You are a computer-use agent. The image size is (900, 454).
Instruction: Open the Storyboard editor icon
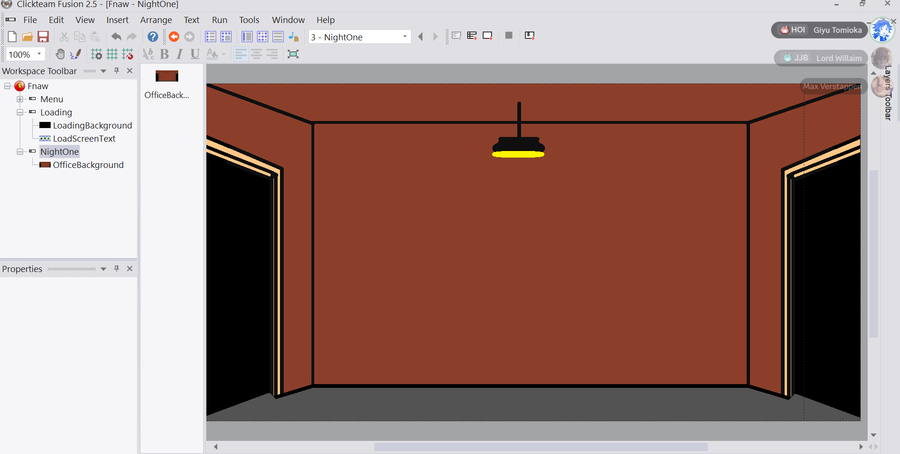coord(211,37)
